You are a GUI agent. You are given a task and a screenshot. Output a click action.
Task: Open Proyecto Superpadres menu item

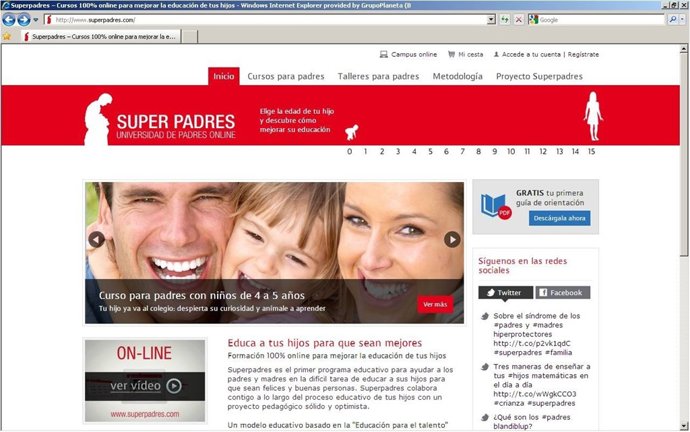click(539, 76)
